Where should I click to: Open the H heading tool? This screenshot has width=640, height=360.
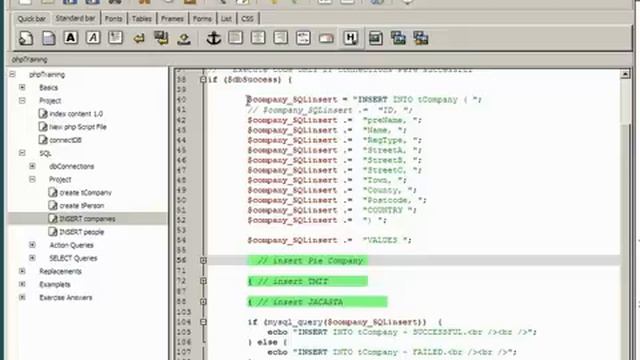pos(350,38)
